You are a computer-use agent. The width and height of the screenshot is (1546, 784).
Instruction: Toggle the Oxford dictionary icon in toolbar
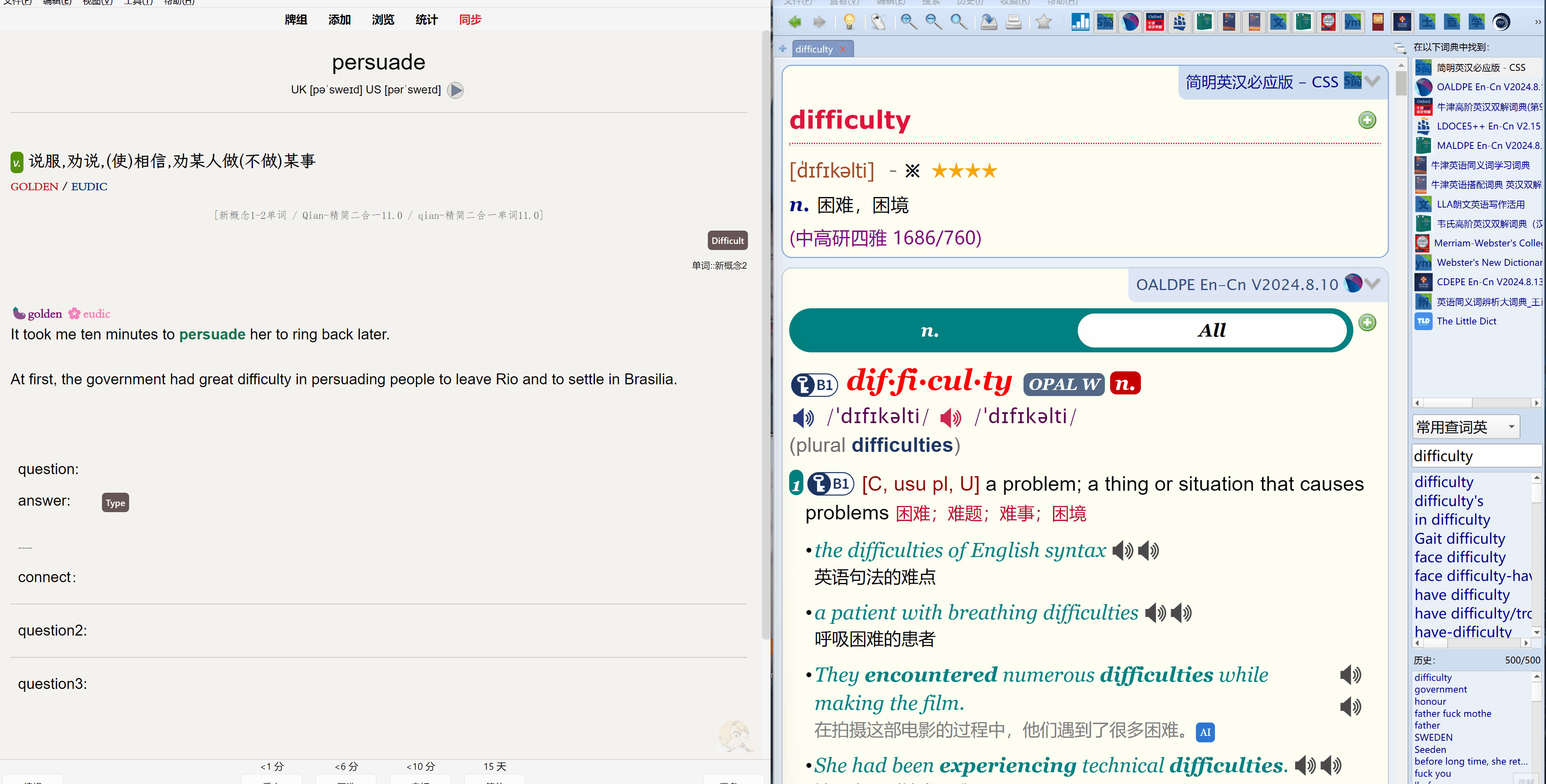1155,23
